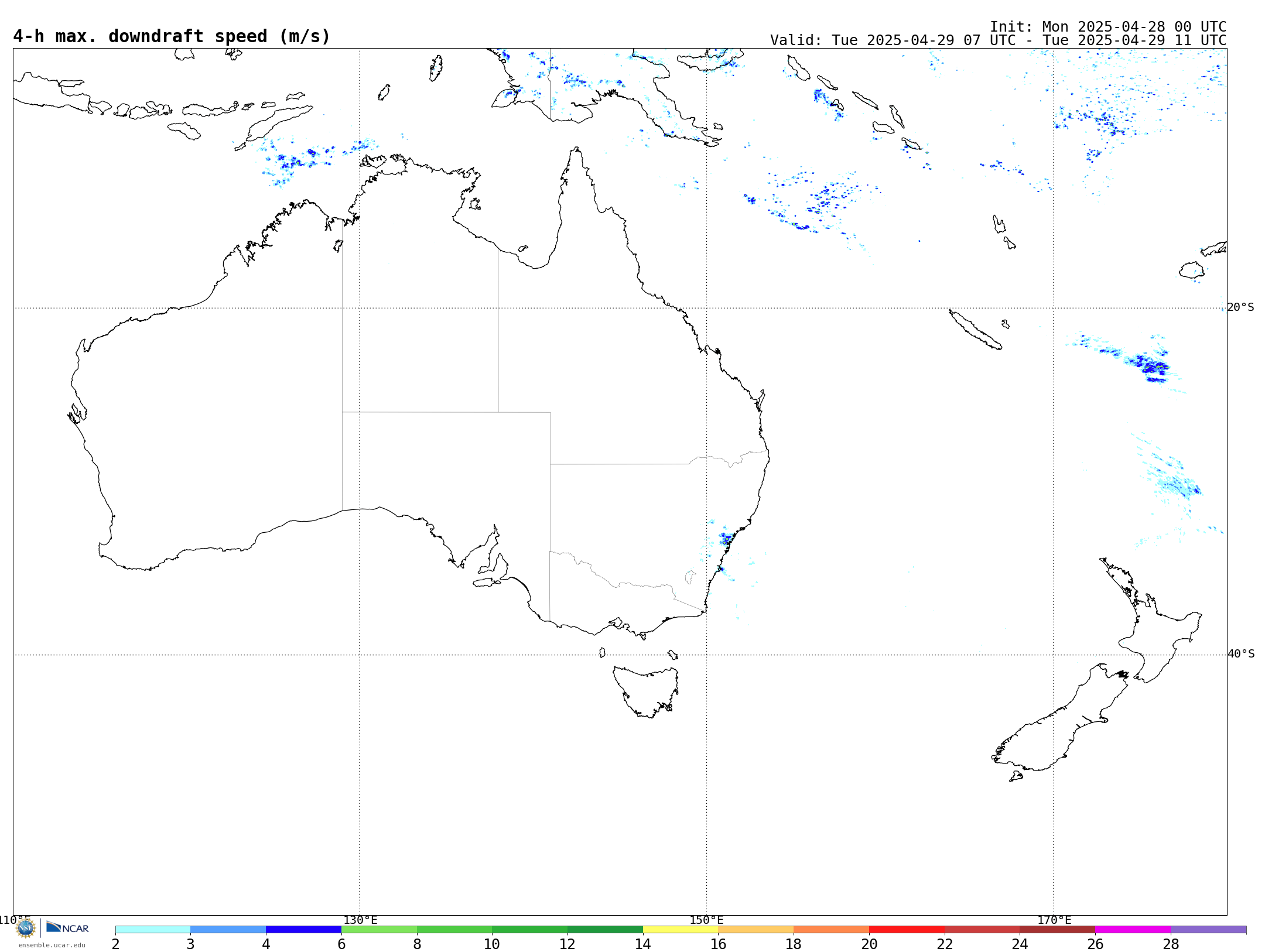Click the NSF logo icon
The image size is (1265, 952).
click(x=26, y=928)
